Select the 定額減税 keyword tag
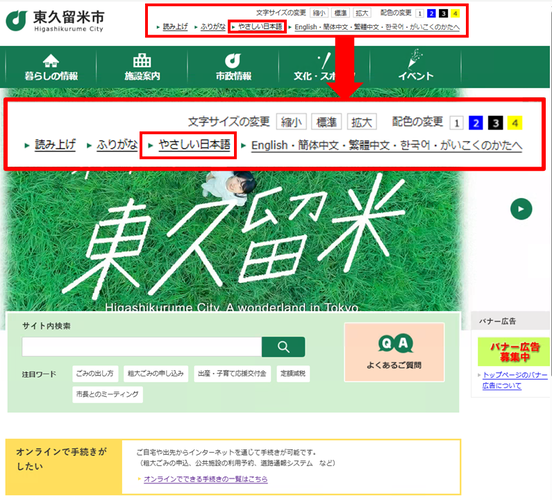The image size is (552, 500). [293, 374]
